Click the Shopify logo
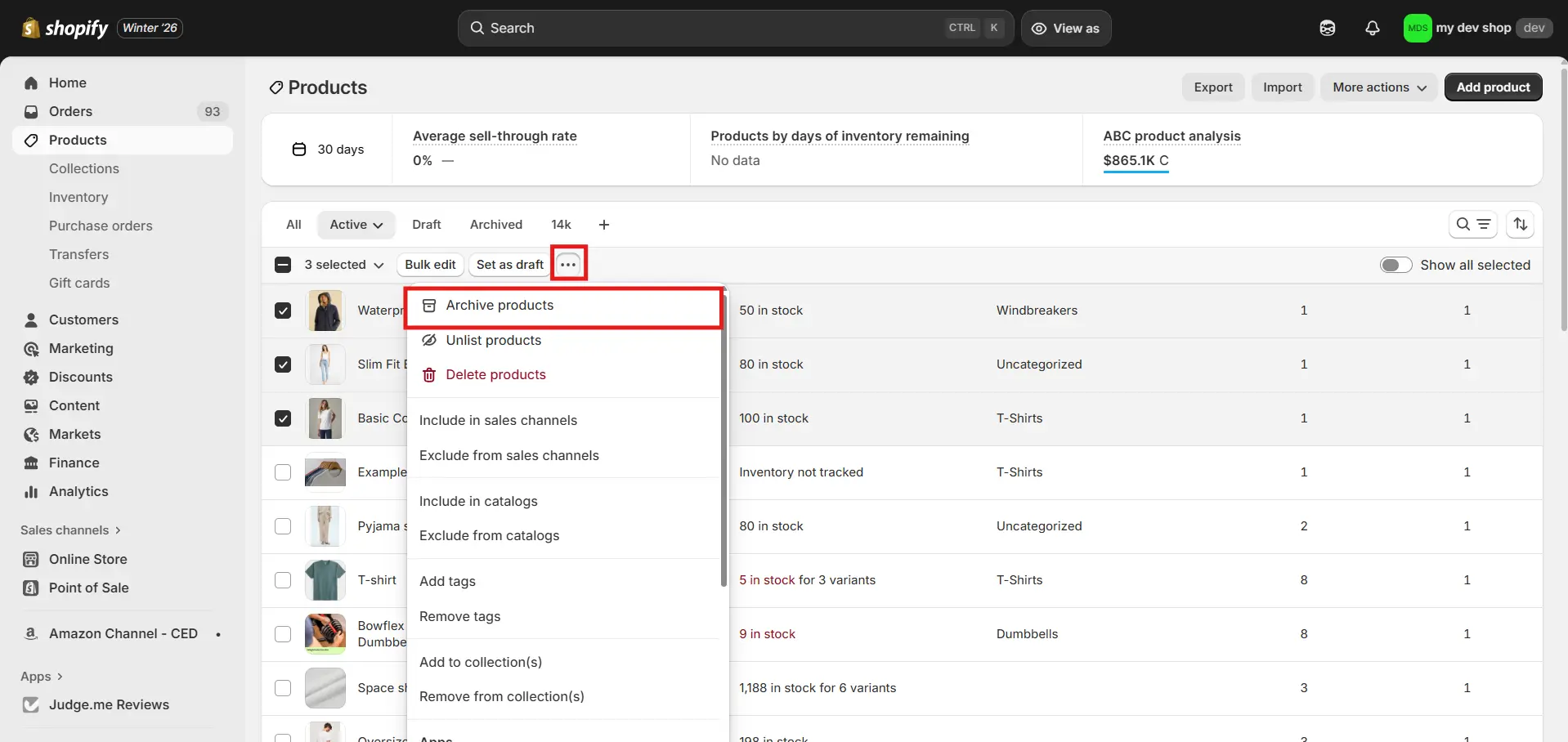 pos(31,28)
